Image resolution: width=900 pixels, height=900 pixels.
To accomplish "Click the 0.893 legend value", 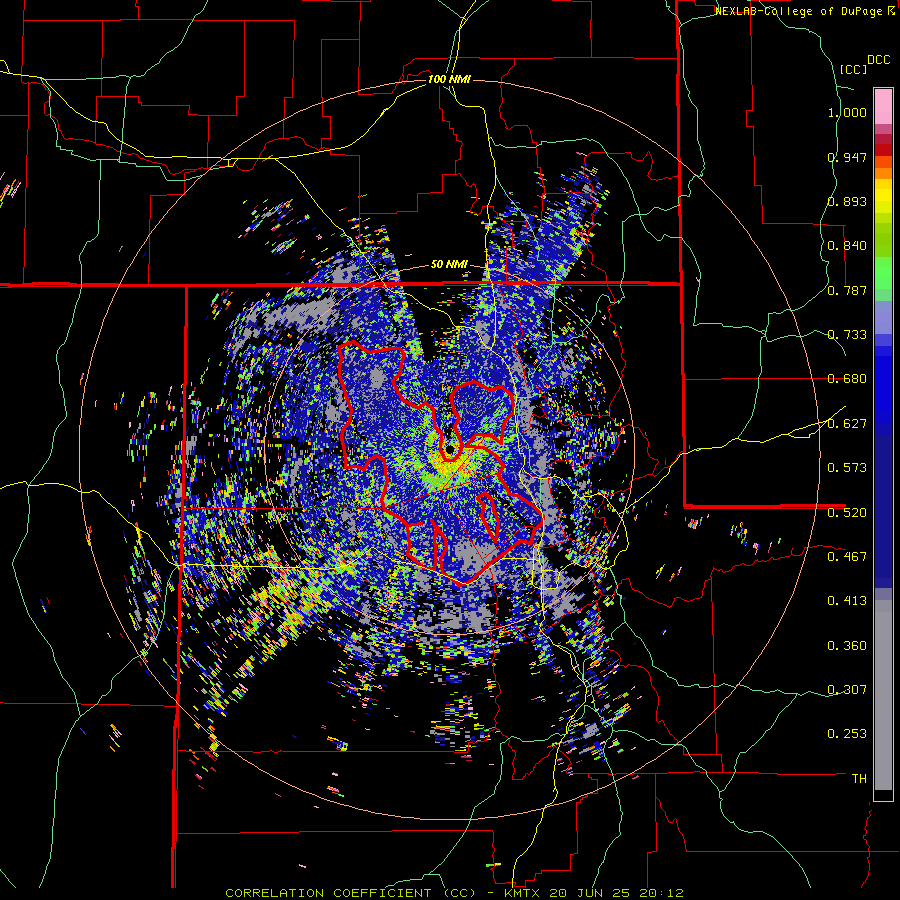I will pyautogui.click(x=847, y=201).
